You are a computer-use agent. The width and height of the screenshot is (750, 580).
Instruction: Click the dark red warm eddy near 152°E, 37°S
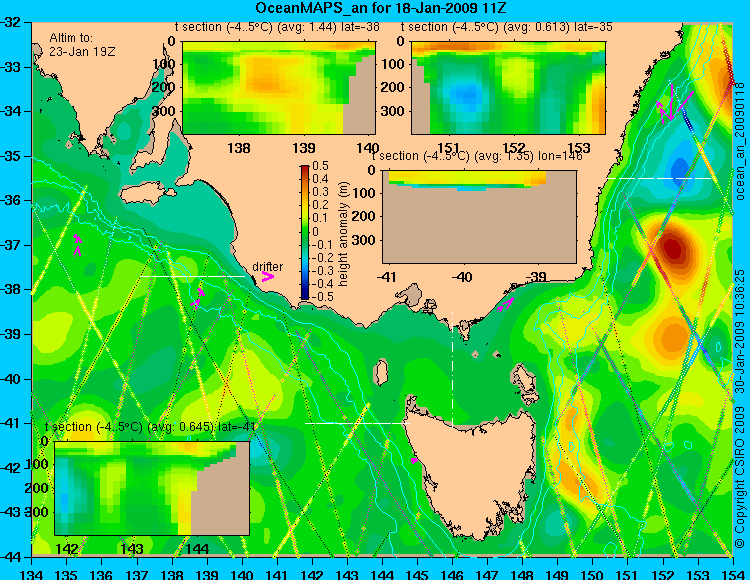(x=672, y=248)
